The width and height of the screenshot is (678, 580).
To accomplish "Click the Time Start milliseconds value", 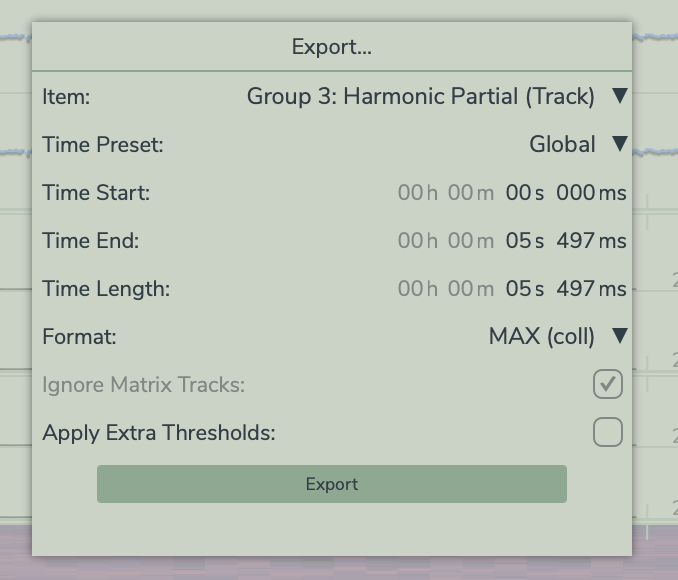I will pos(590,192).
